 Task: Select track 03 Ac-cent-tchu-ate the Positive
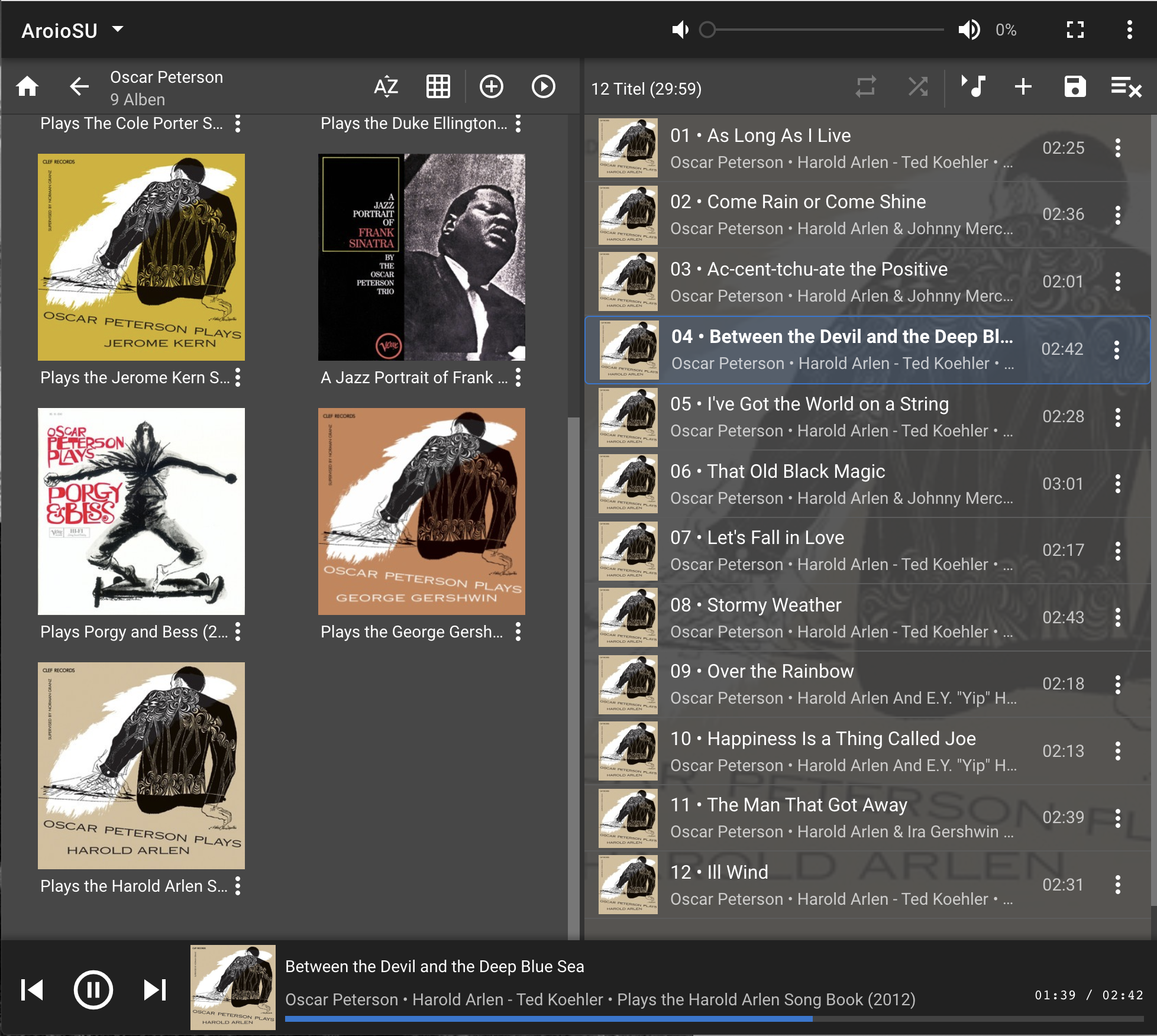coord(867,282)
